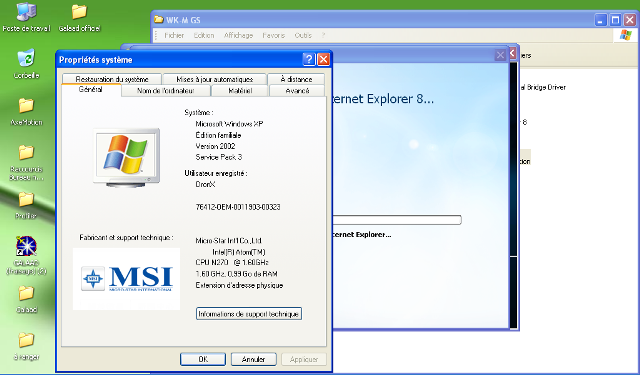640x375 pixels.
Task: Switch to the Matériel tab
Action: point(240,91)
